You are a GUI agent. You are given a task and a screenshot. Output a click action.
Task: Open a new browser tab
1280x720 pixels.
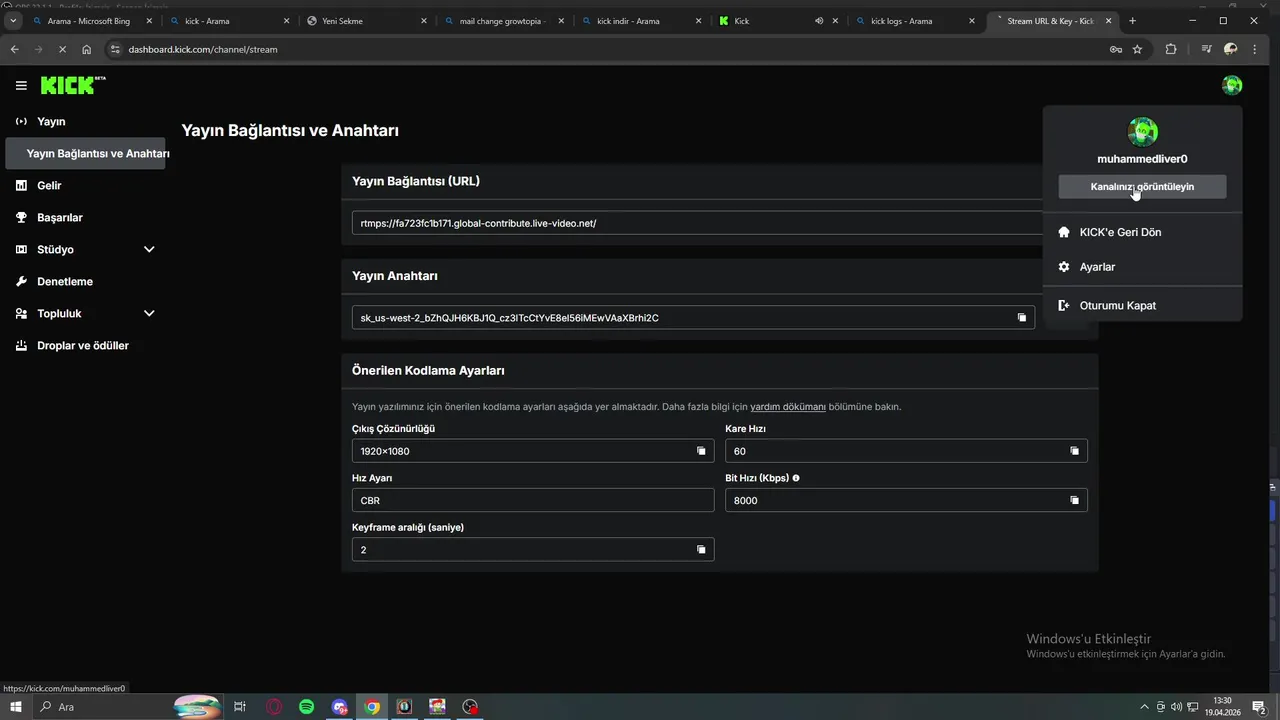1132,20
